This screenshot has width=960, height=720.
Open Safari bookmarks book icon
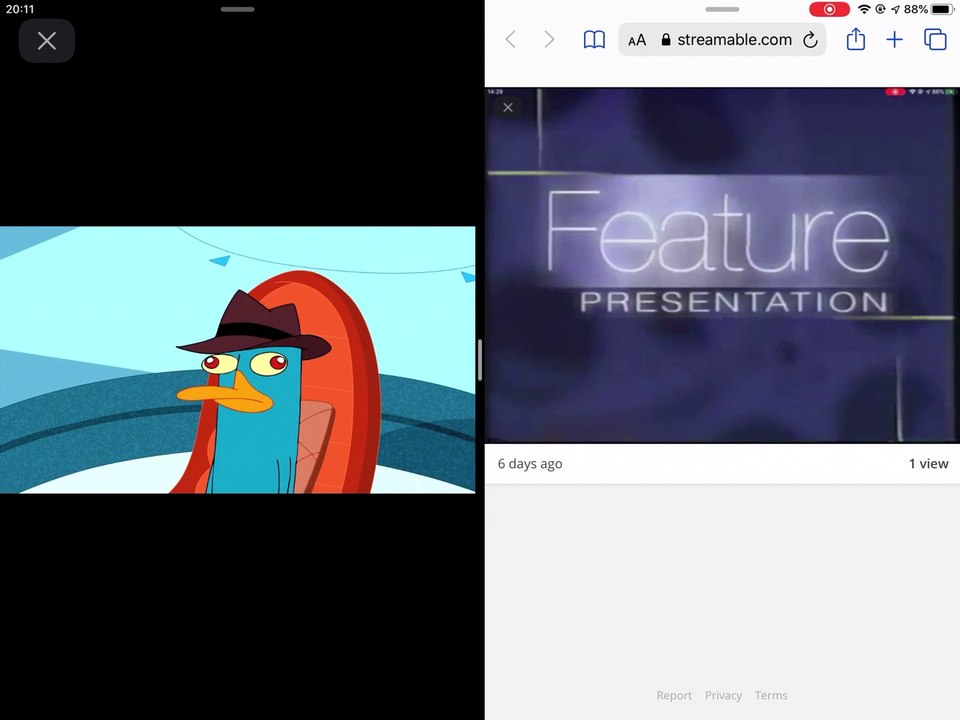[x=594, y=40]
